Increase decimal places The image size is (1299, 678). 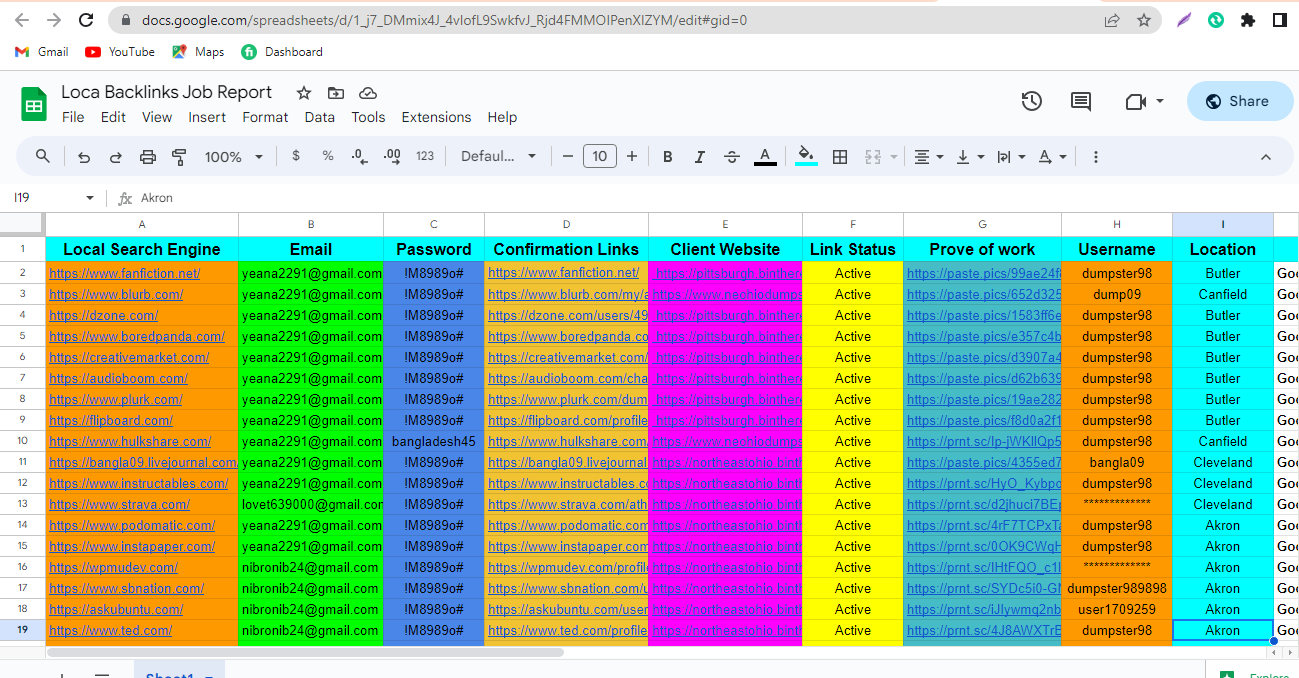pyautogui.click(x=392, y=156)
